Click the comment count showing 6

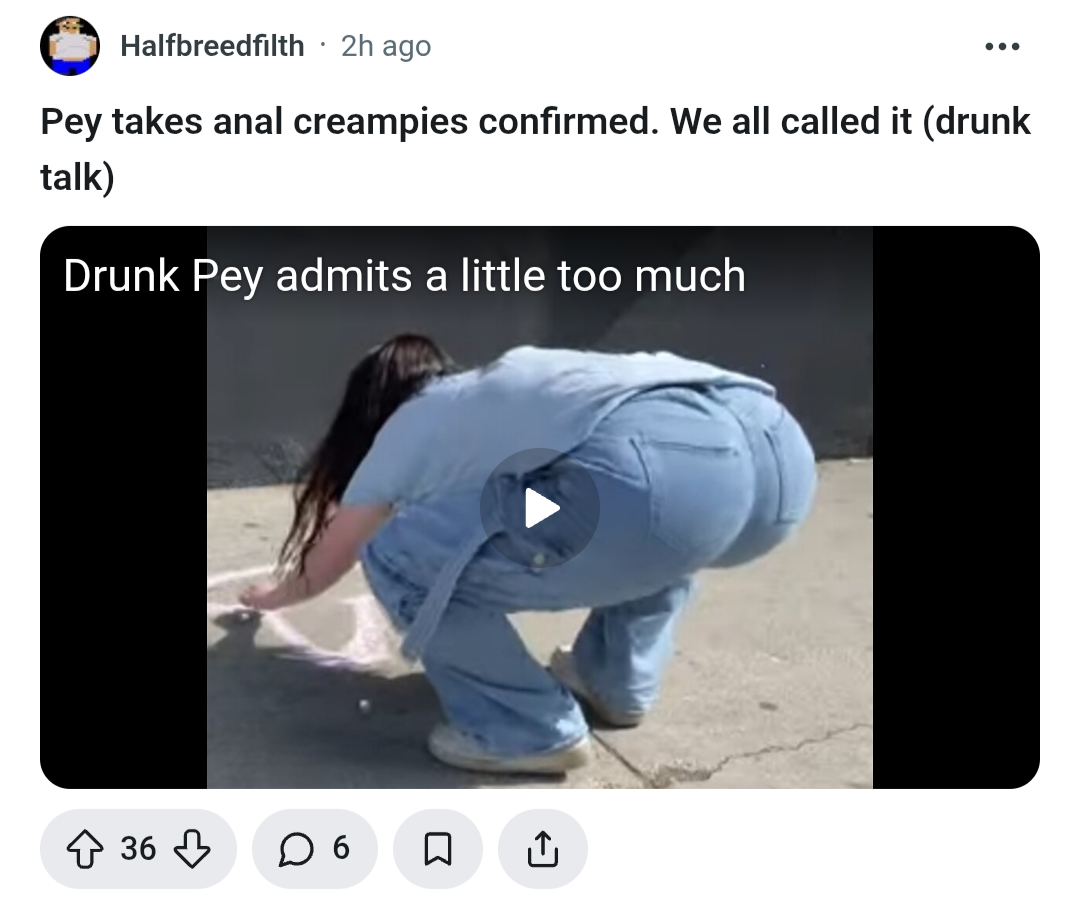coord(342,848)
